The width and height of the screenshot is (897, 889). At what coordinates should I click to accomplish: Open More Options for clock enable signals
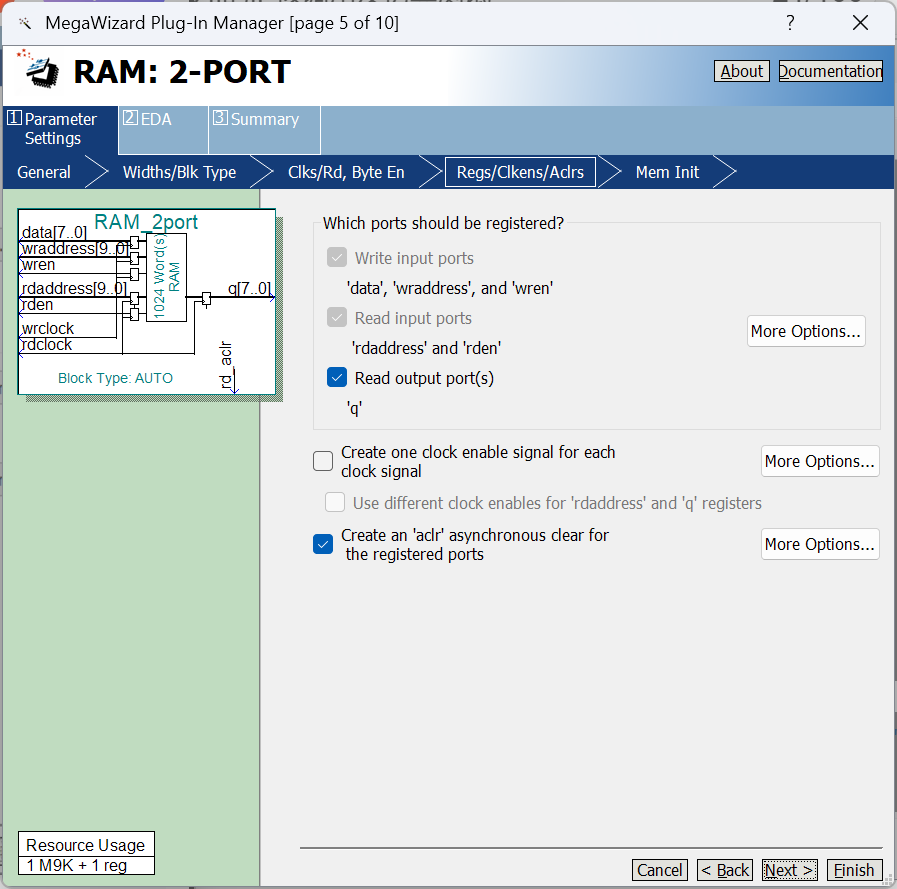pyautogui.click(x=820, y=461)
